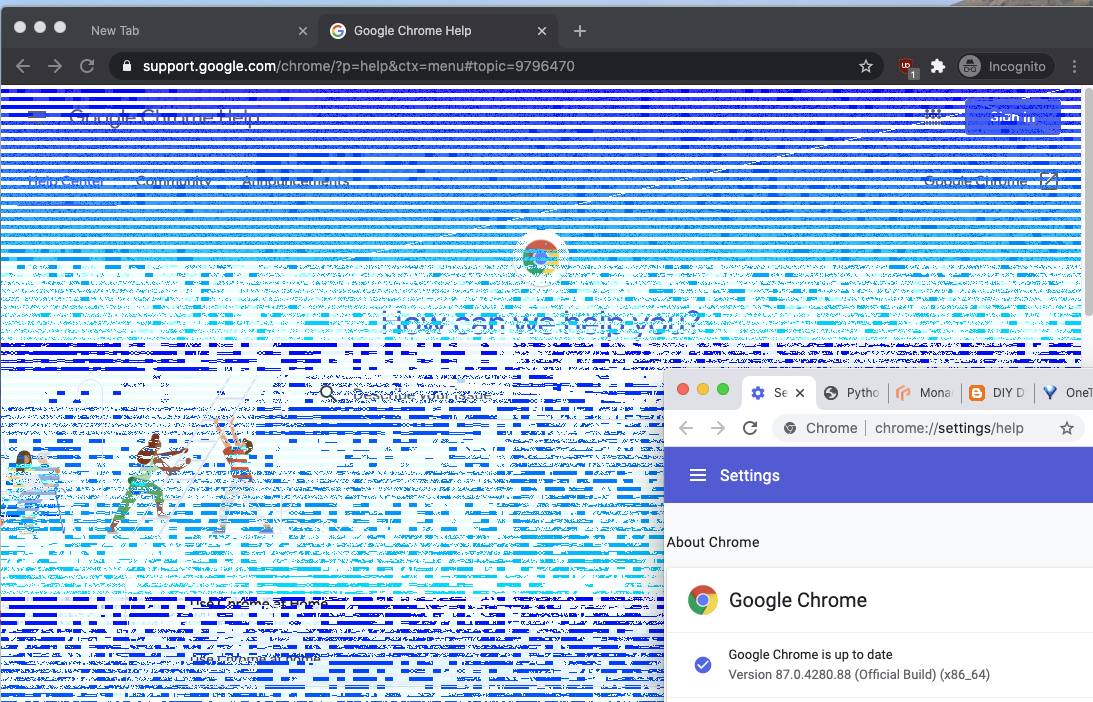Switch to the New Tab tab
Screen dimensions: 1093x702
(x=115, y=31)
